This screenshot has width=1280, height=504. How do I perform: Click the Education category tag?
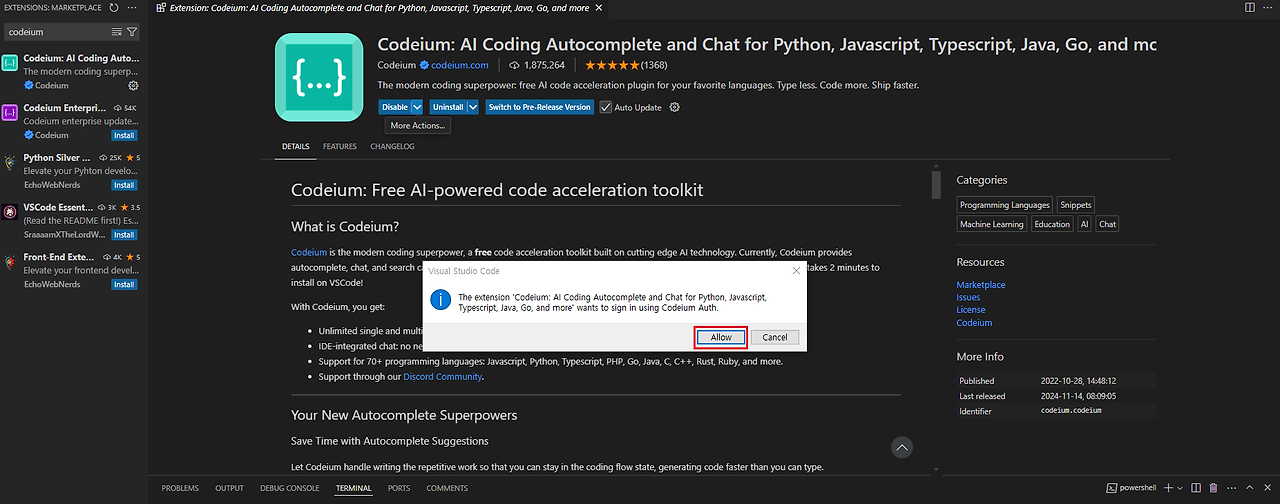pos(1052,224)
